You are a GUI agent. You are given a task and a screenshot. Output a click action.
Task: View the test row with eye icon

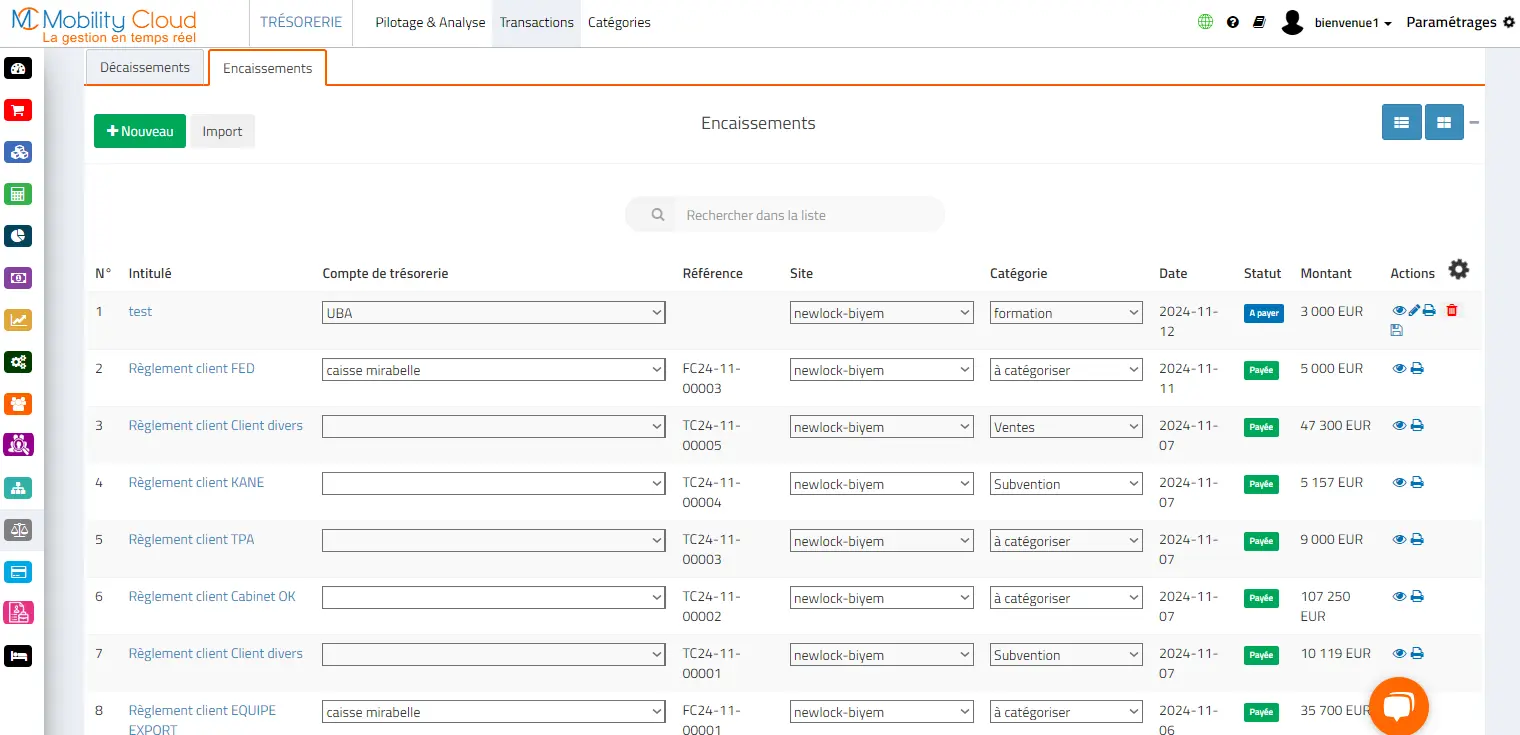[1399, 311]
